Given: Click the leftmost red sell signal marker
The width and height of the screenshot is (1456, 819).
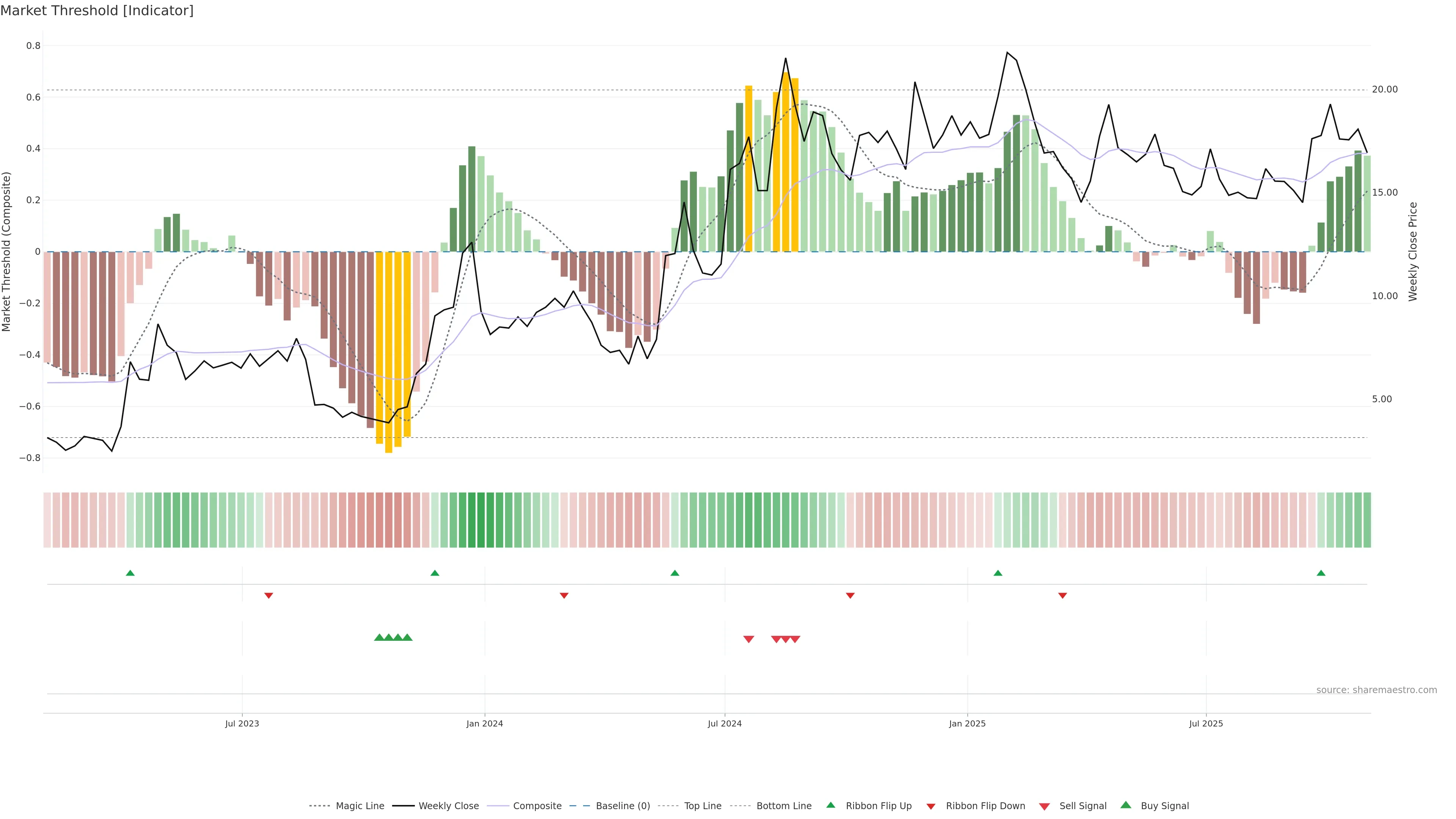Looking at the screenshot, I should (x=748, y=639).
